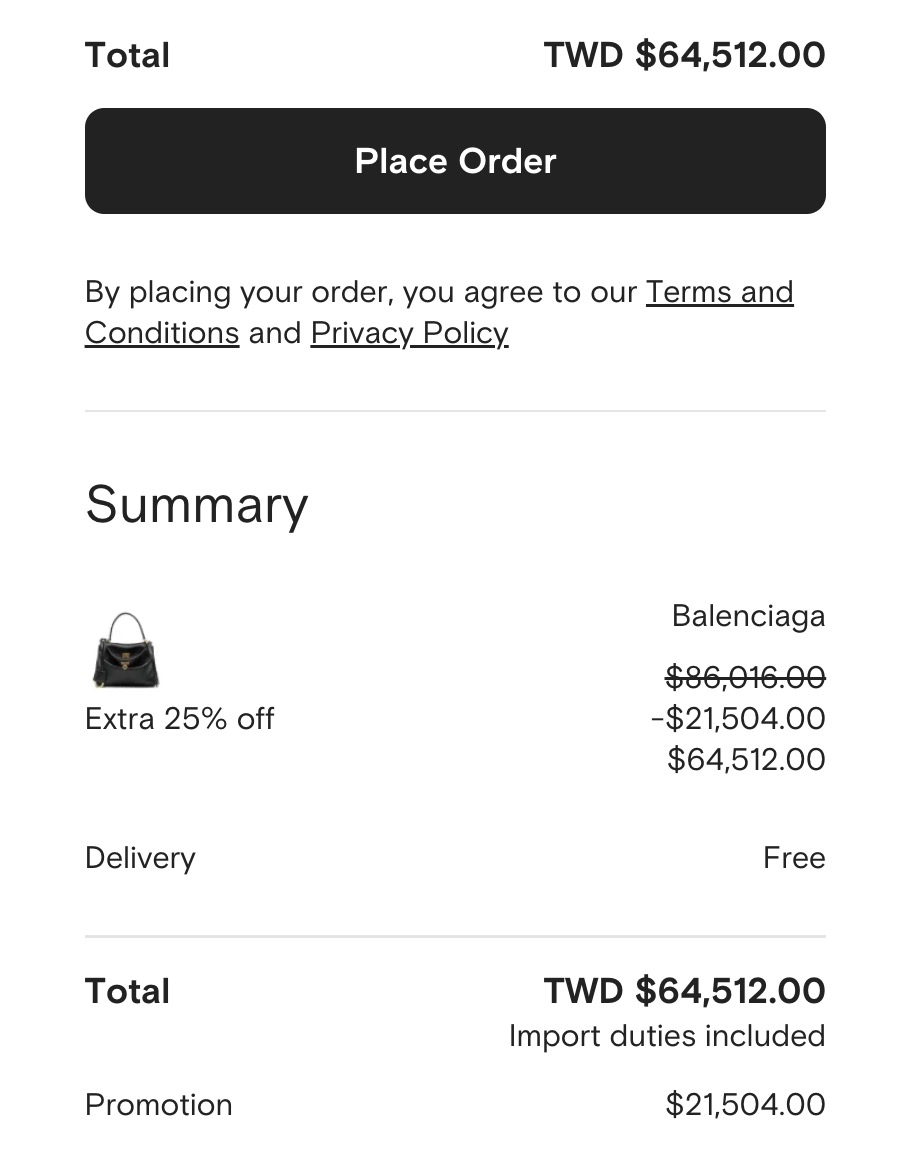Click the bold total above Import duties
Image resolution: width=906 pixels, height=1166 pixels.
point(684,991)
